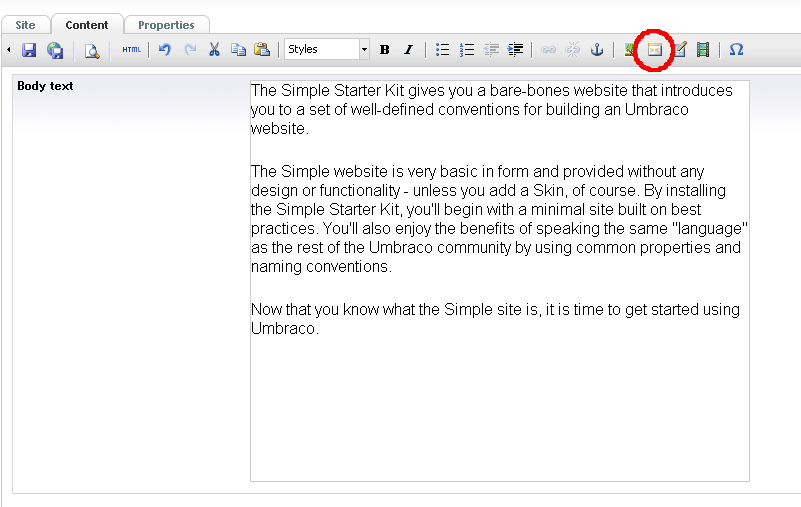
Task: Click the 'Body text' field label
Action: pyautogui.click(x=45, y=86)
